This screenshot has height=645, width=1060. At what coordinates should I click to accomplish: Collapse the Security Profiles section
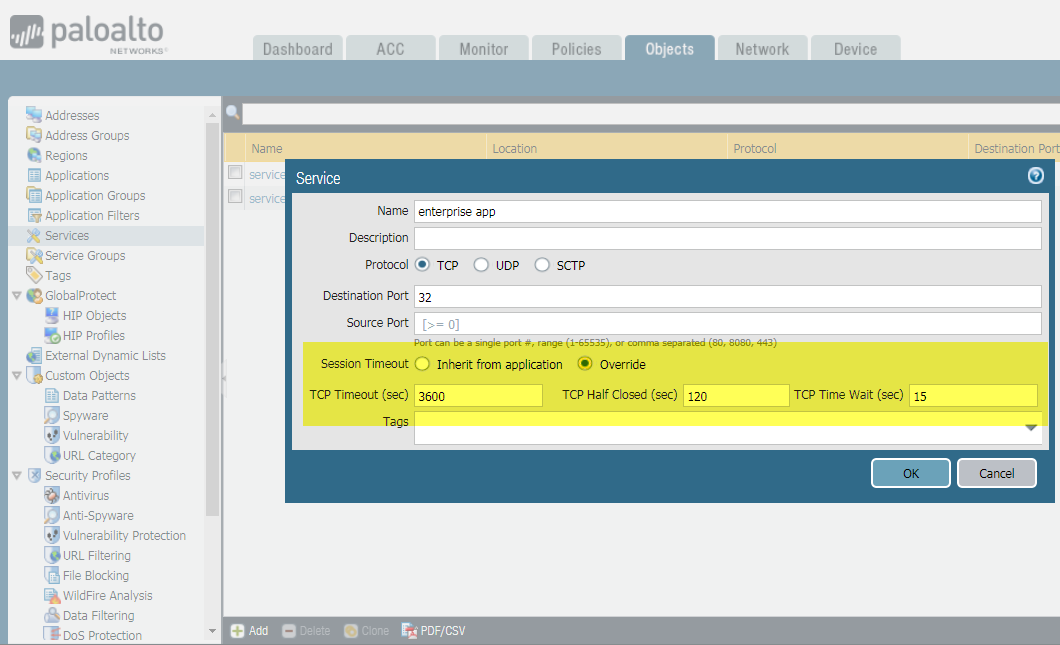pyautogui.click(x=16, y=476)
